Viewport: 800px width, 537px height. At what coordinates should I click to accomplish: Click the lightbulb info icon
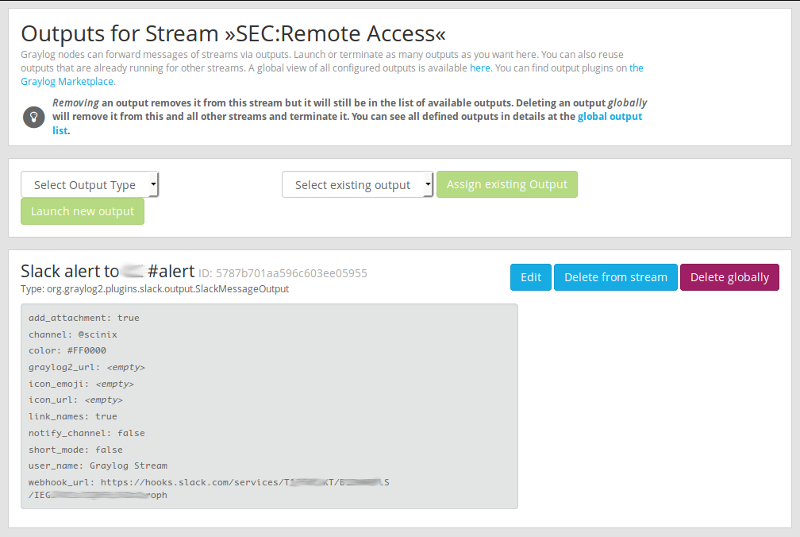click(34, 116)
